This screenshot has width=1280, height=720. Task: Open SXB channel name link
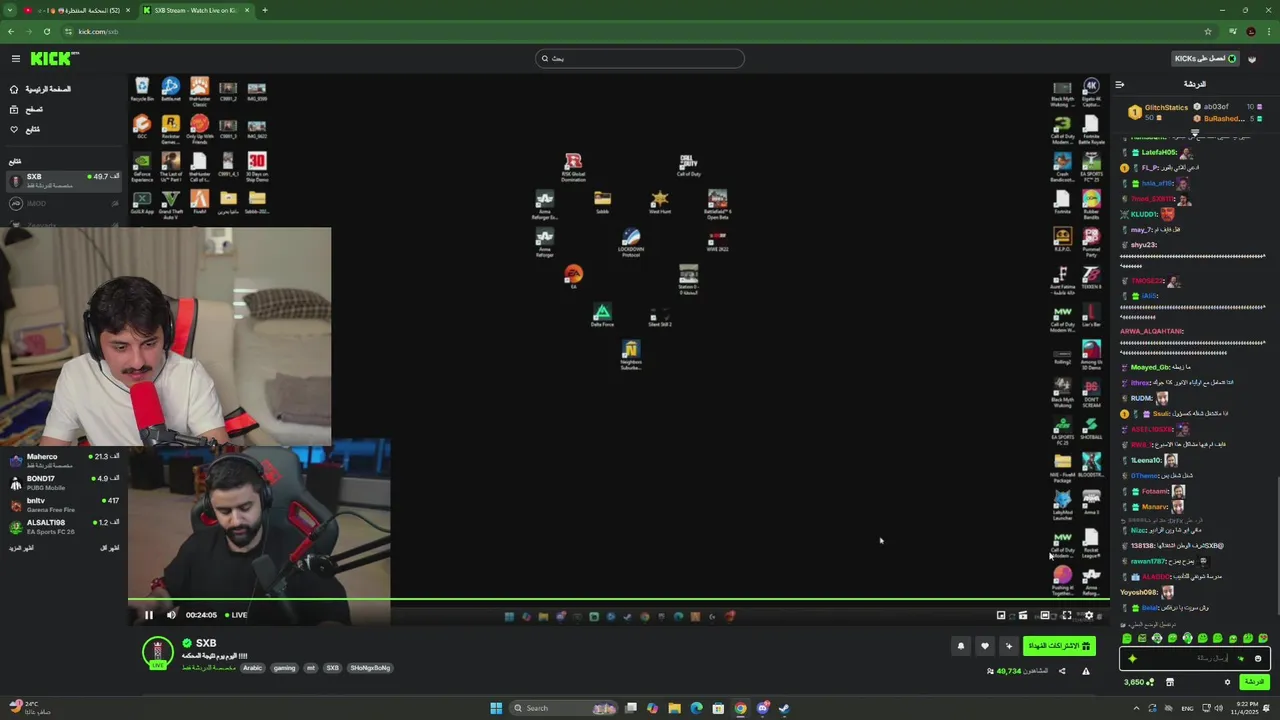tap(206, 643)
